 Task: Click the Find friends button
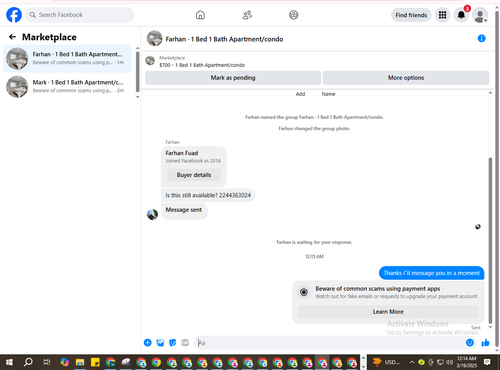point(411,15)
